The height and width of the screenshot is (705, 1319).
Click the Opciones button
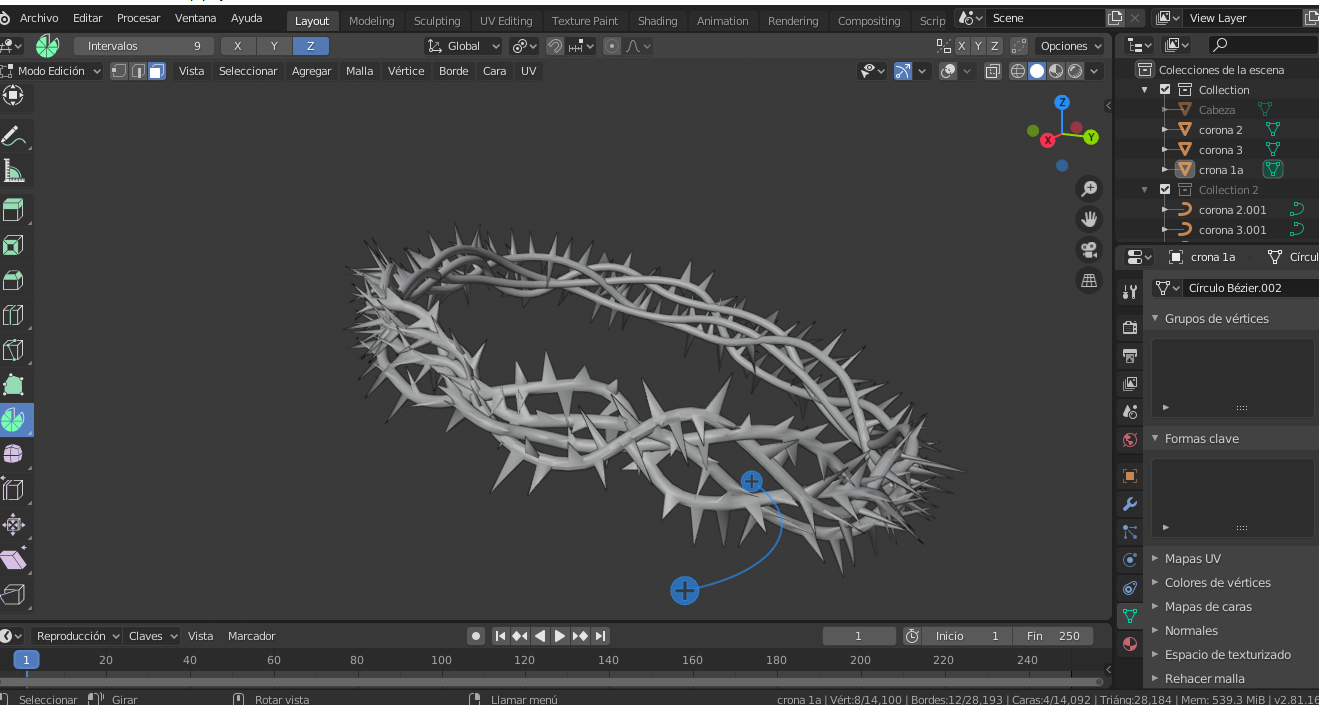(1070, 46)
